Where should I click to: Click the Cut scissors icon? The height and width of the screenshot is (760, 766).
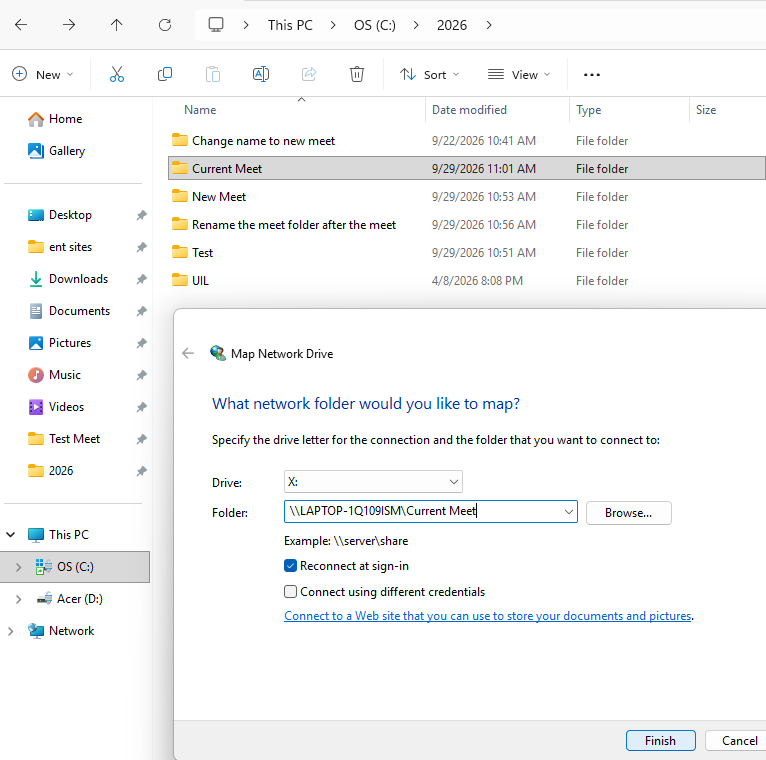click(117, 74)
